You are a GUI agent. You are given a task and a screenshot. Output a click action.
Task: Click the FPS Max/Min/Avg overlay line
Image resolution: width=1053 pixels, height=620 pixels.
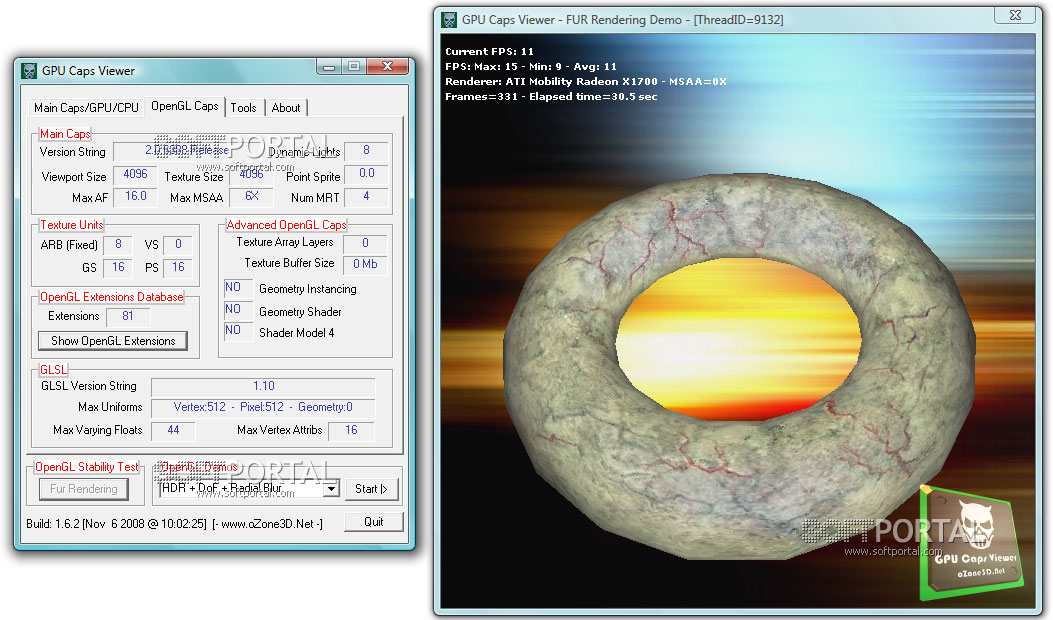tap(531, 67)
